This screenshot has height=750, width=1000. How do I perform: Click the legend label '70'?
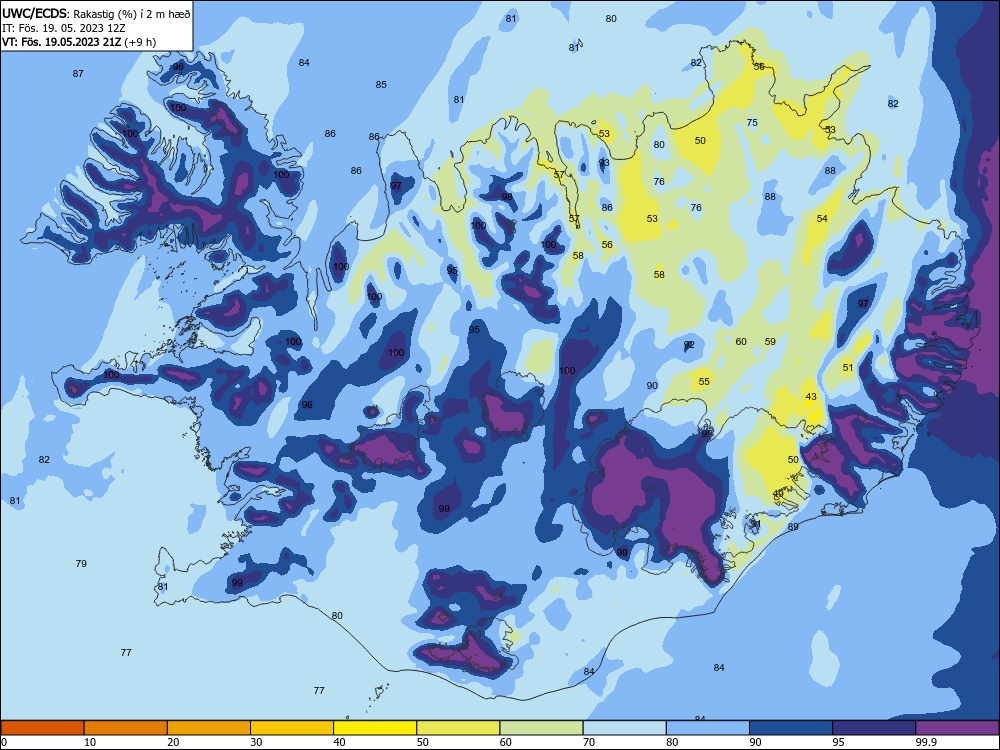(589, 742)
